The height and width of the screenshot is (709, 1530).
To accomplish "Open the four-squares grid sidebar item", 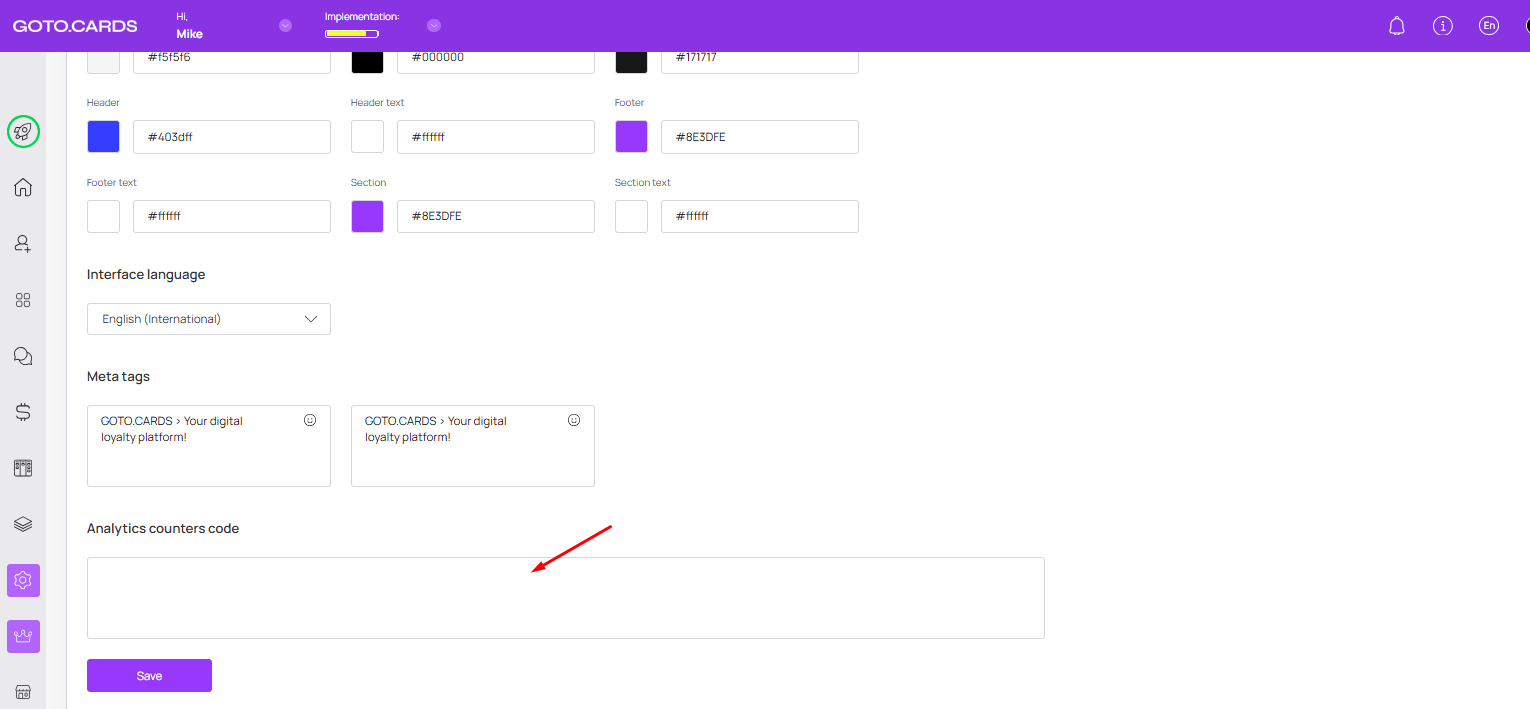I will (x=23, y=300).
